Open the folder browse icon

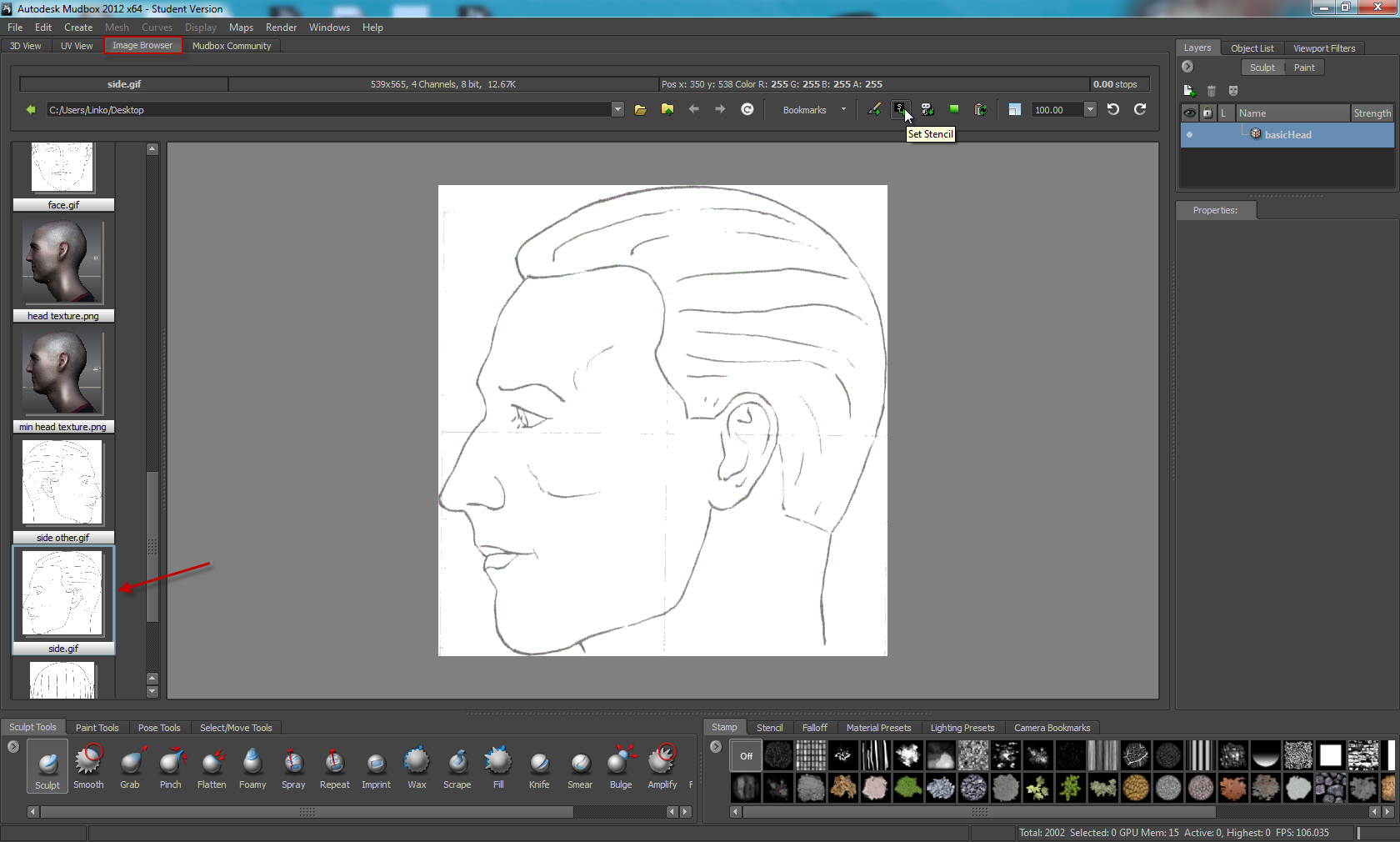pyautogui.click(x=640, y=109)
